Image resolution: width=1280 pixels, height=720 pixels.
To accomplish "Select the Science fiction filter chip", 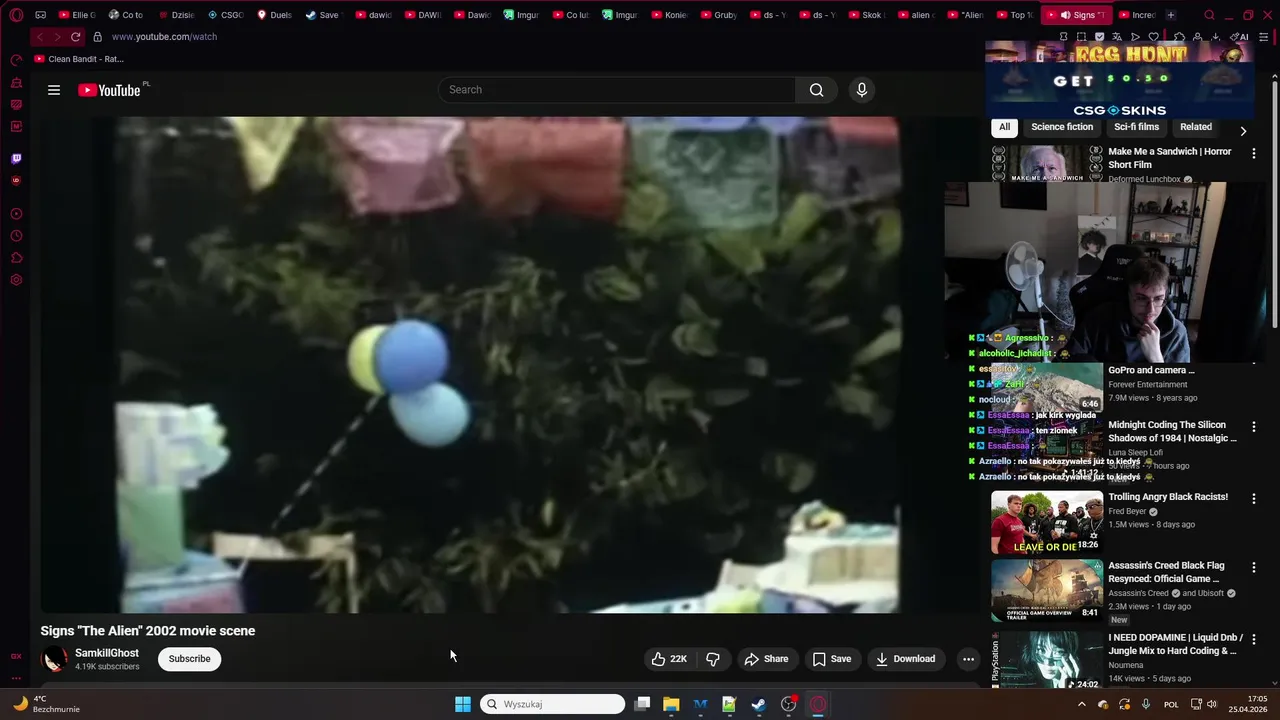I will (1062, 127).
